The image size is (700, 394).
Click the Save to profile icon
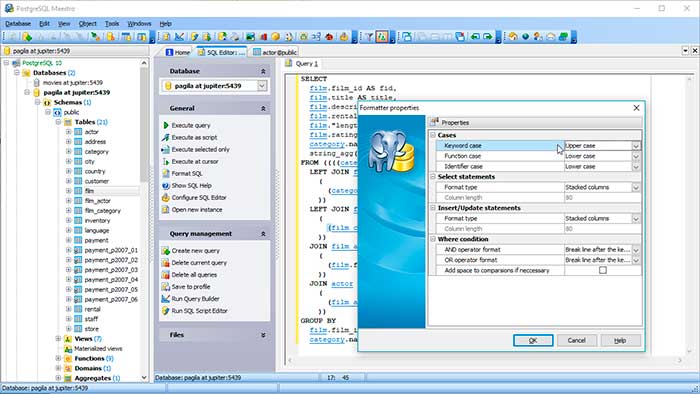(x=166, y=287)
